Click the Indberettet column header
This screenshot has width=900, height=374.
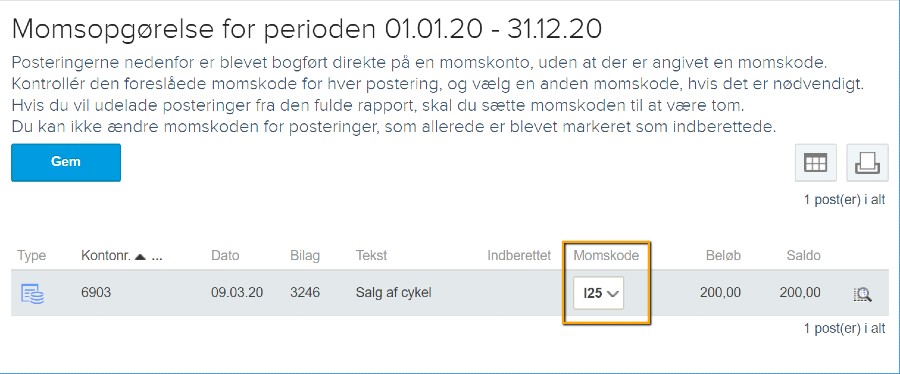click(519, 256)
